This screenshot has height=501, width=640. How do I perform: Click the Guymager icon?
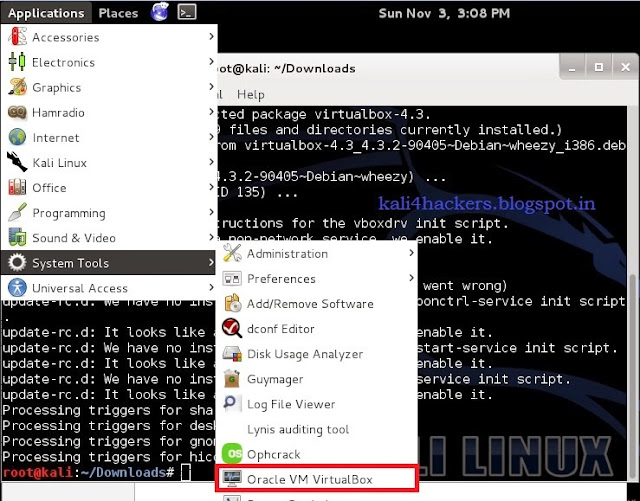232,379
